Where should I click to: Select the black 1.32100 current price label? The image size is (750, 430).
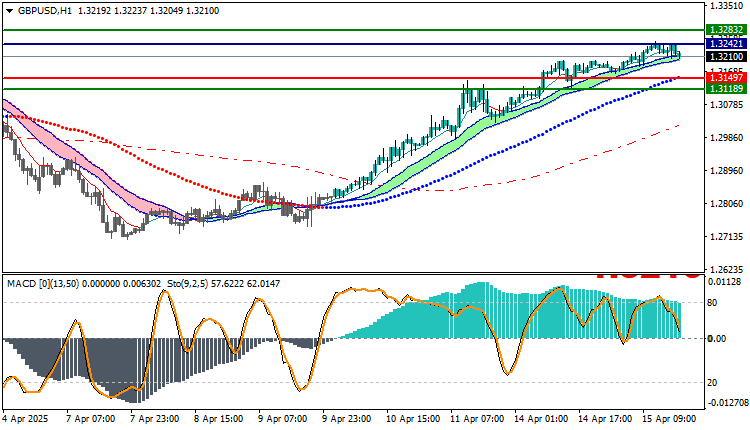pos(727,56)
